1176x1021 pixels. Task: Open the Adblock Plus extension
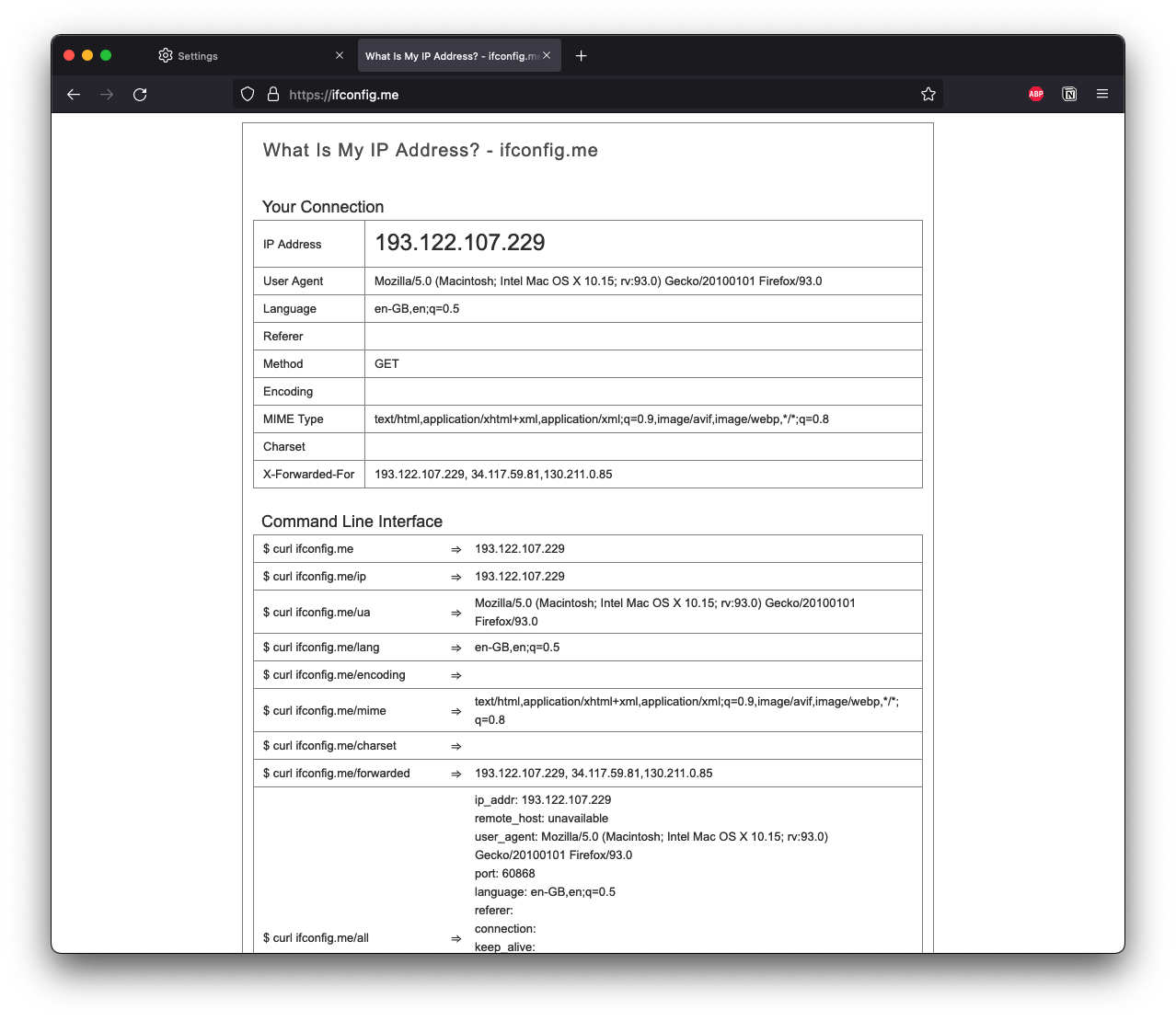tap(1036, 94)
